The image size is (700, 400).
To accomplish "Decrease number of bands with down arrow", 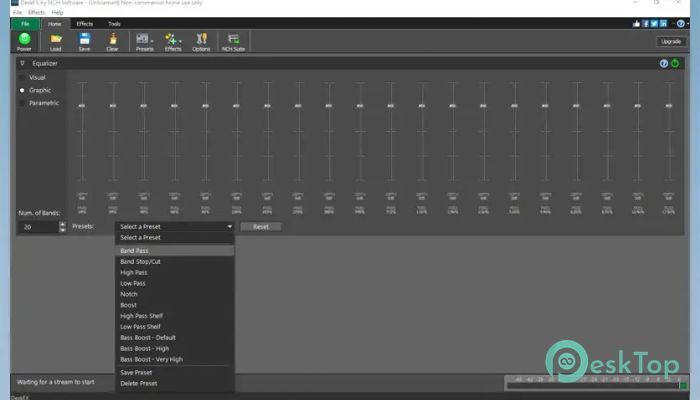I will click(62, 229).
